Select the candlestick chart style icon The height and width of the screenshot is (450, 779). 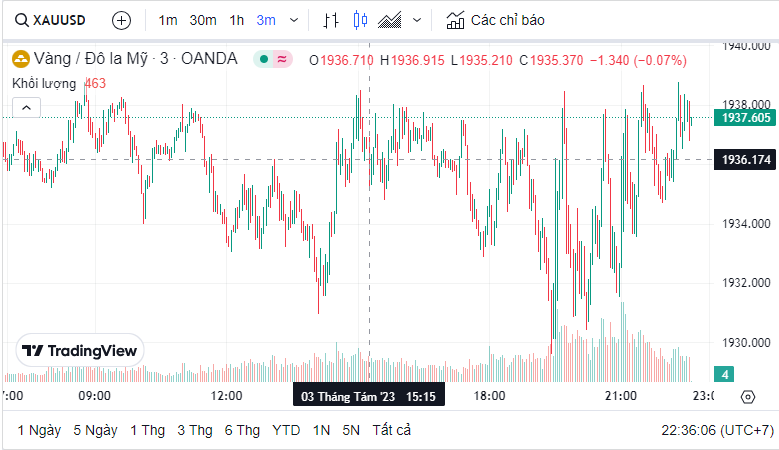(361, 20)
